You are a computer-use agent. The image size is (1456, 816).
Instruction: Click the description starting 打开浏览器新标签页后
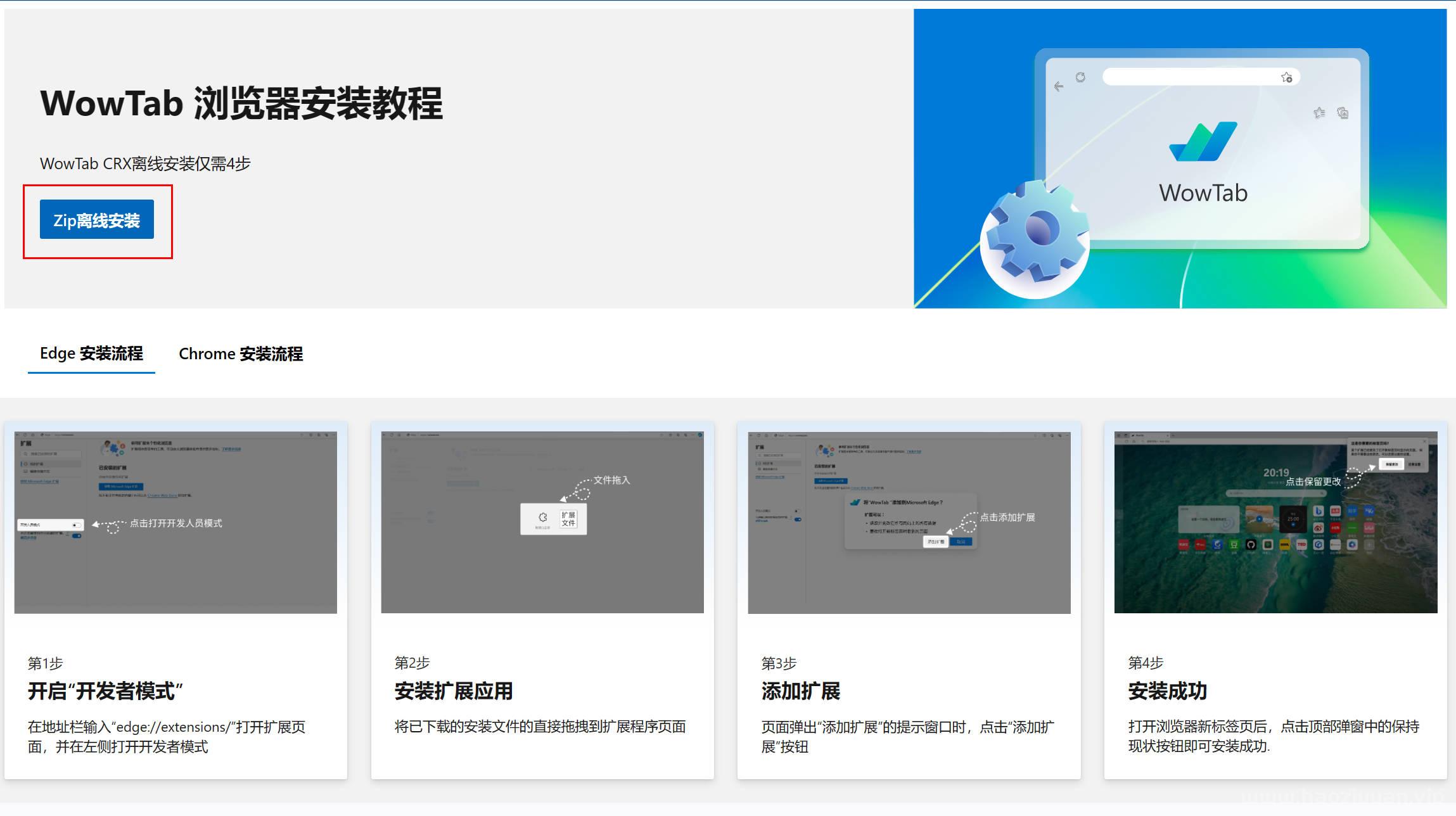pos(1274,737)
